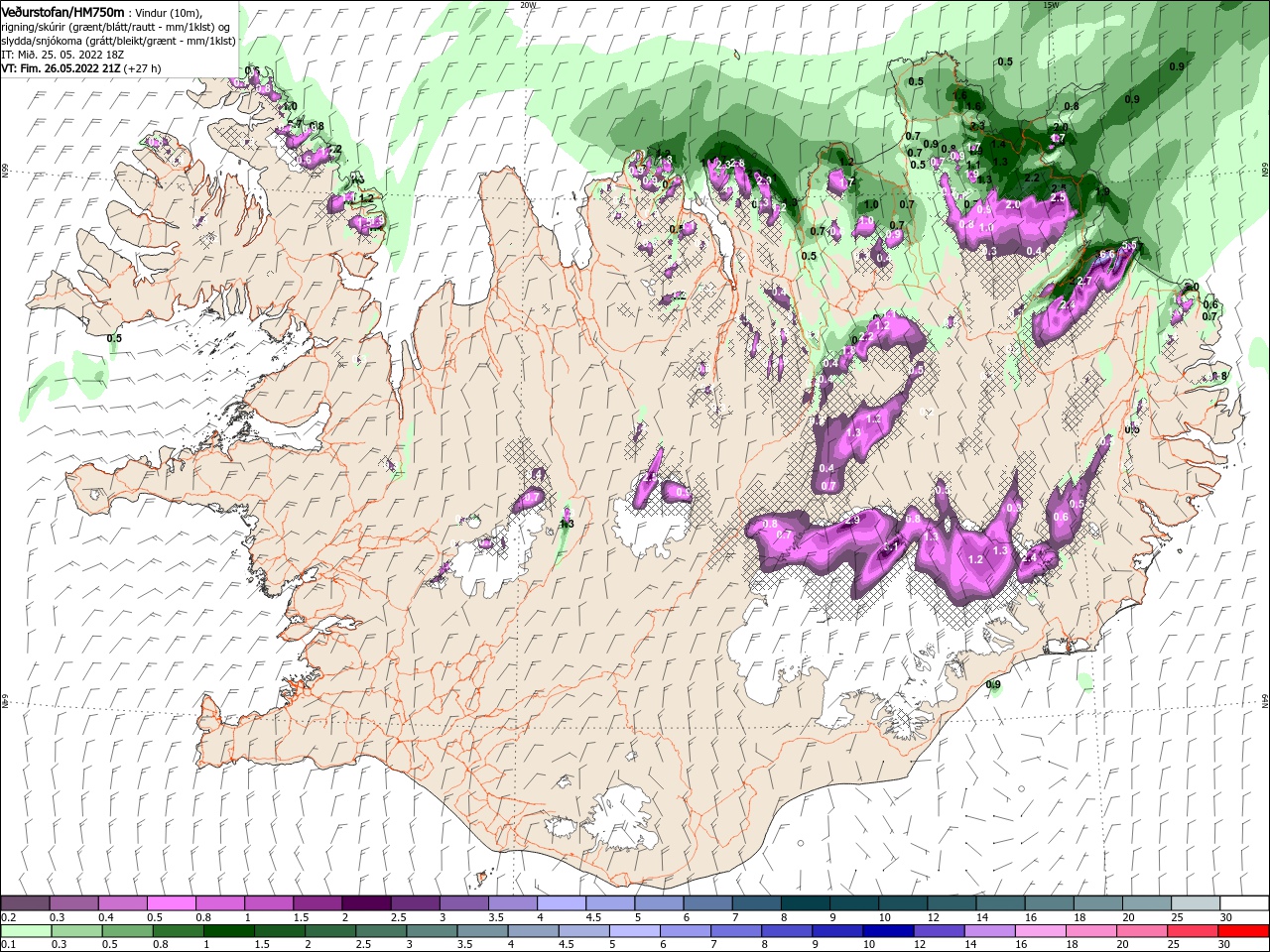Image resolution: width=1270 pixels, height=952 pixels.
Task: Pick the light violet rain swatch between 14 and 16
Action: [990, 931]
